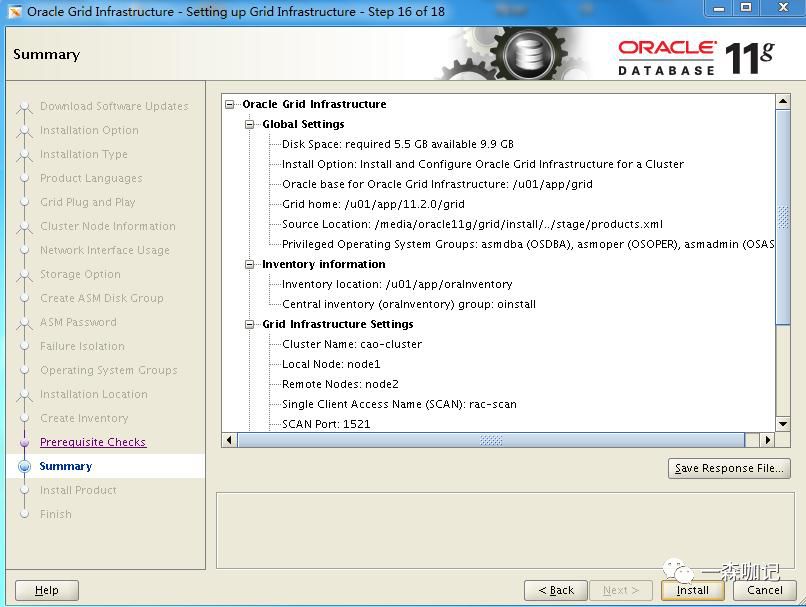
Task: Maximize the installer window
Action: (x=746, y=8)
